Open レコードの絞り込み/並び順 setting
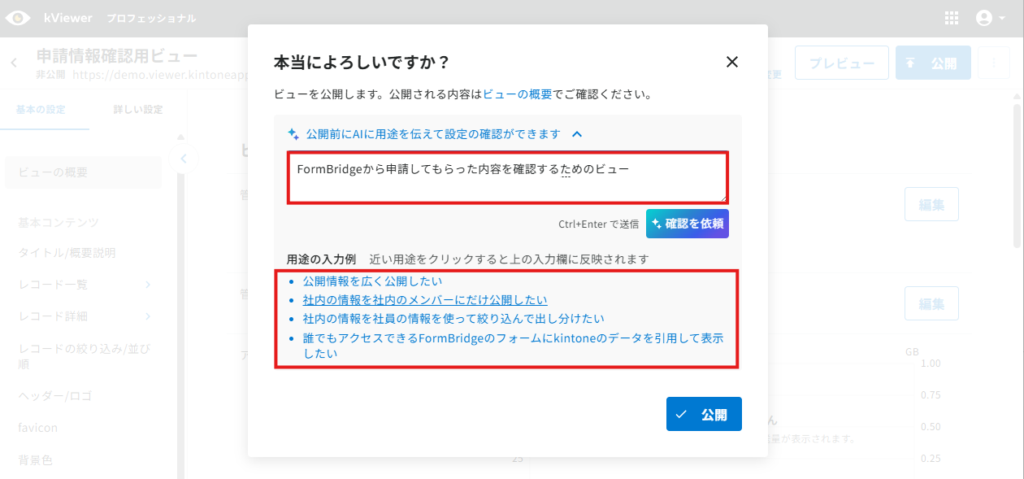The width and height of the screenshot is (1024, 479). [85, 355]
